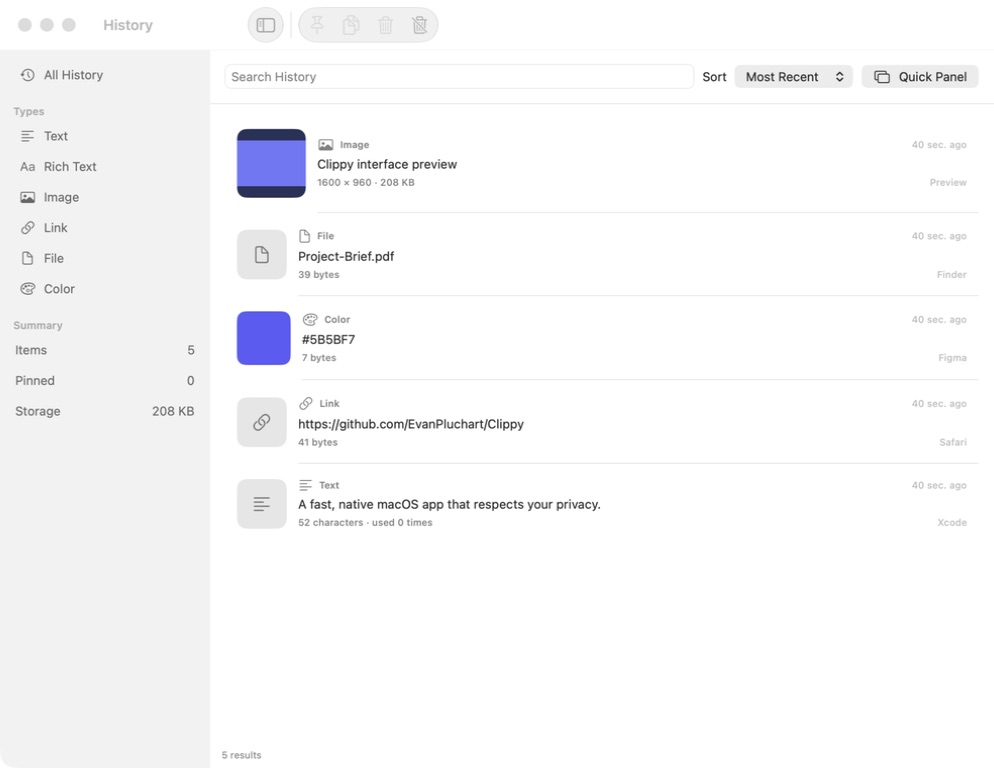Click the small file type icon beside File label
Screen dimensions: 994x768
(x=304, y=236)
